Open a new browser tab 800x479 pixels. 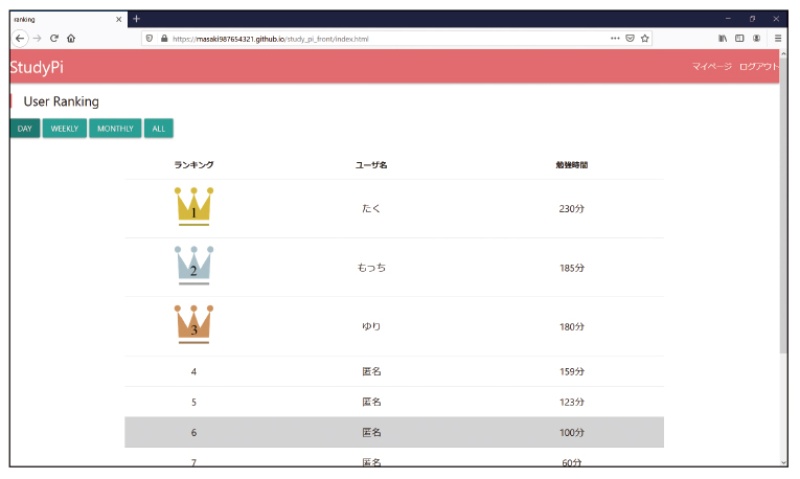pyautogui.click(x=137, y=19)
